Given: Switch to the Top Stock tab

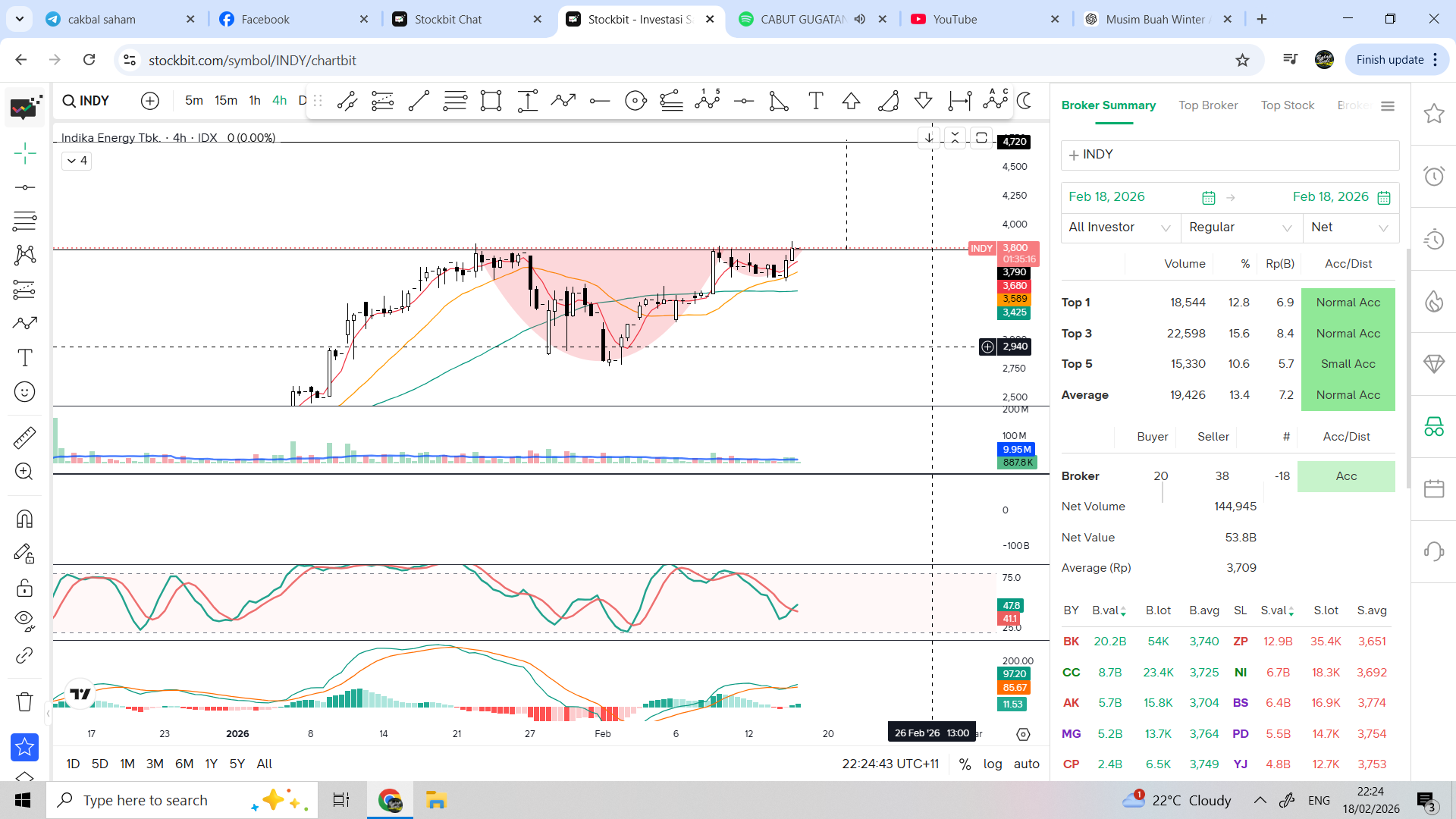Looking at the screenshot, I should tap(1287, 105).
